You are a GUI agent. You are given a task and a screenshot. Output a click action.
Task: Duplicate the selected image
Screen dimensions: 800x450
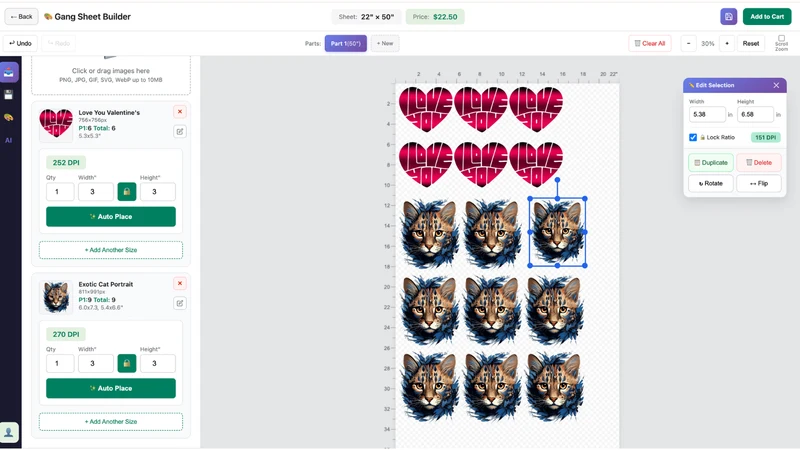[x=711, y=163]
